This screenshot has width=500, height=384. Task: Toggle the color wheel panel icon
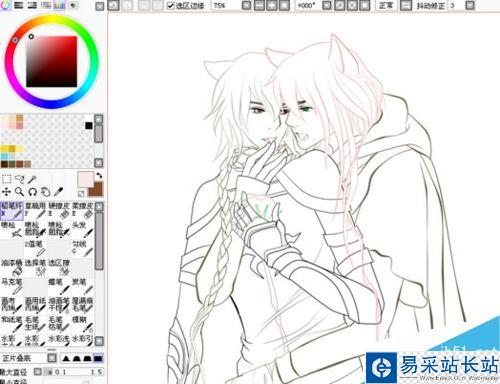point(6,5)
